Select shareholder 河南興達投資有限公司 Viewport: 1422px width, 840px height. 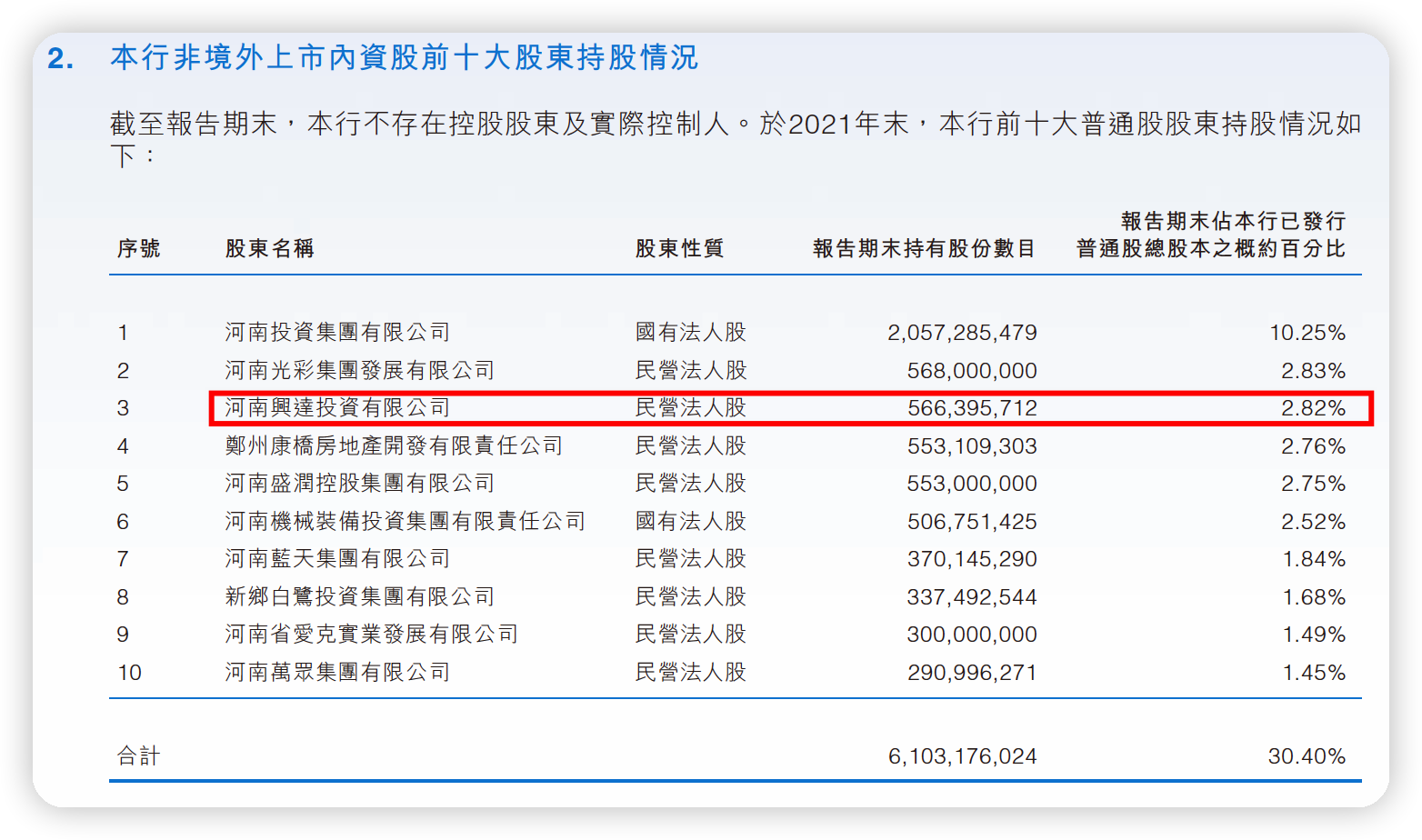pos(337,407)
